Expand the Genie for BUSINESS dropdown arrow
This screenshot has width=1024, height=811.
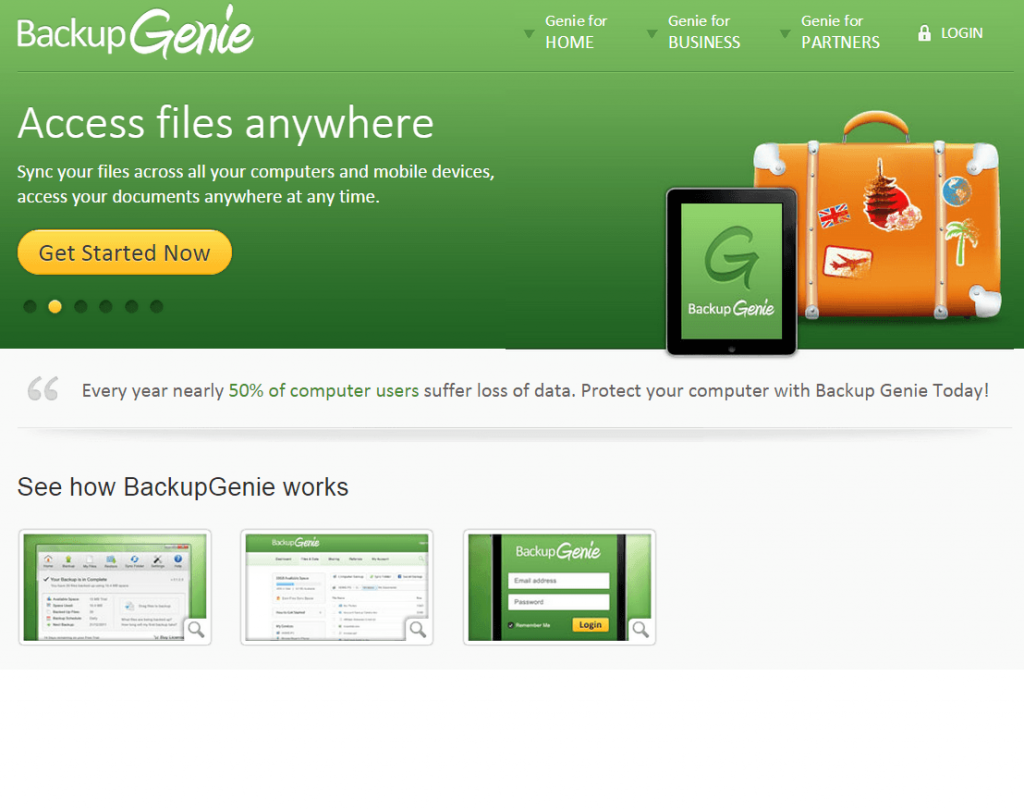(x=651, y=31)
